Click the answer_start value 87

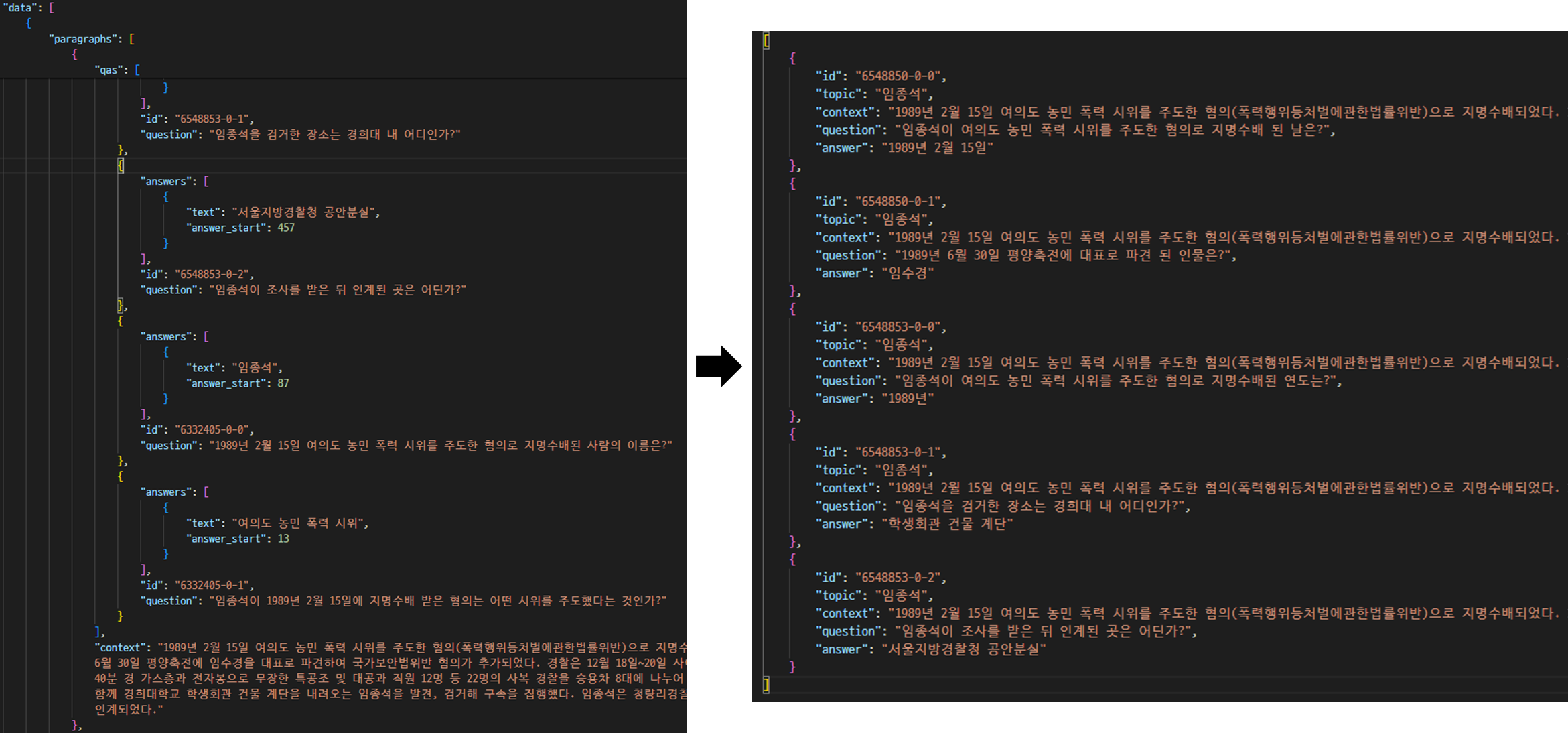click(283, 383)
